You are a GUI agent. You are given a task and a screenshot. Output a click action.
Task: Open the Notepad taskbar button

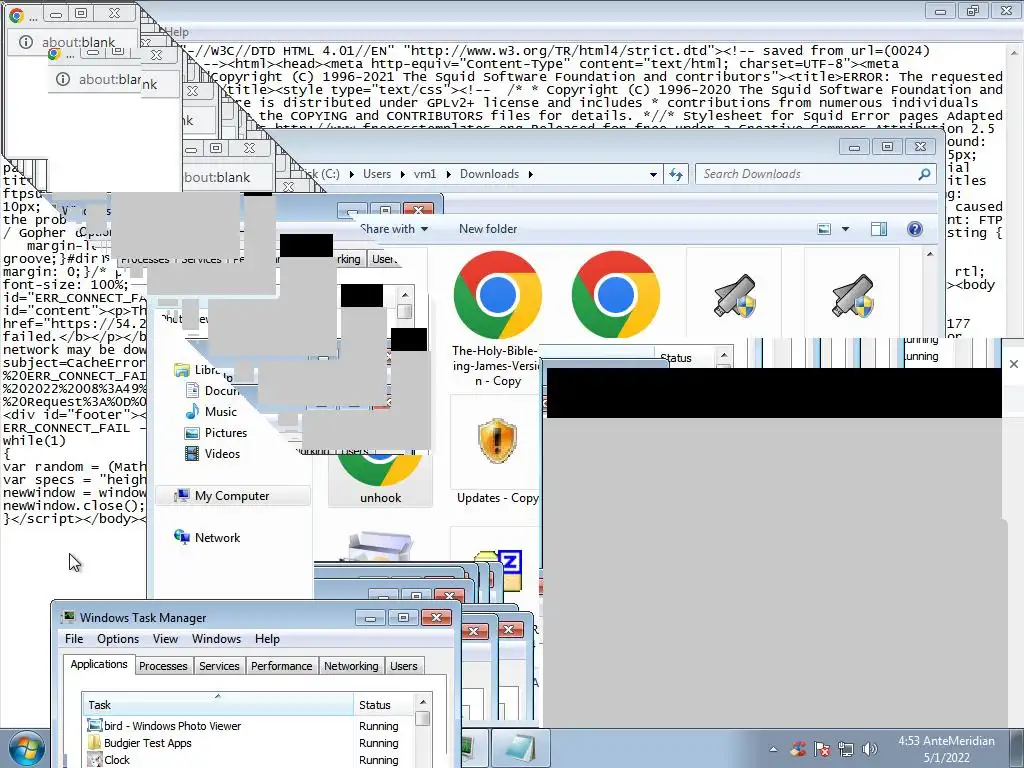[x=520, y=748]
